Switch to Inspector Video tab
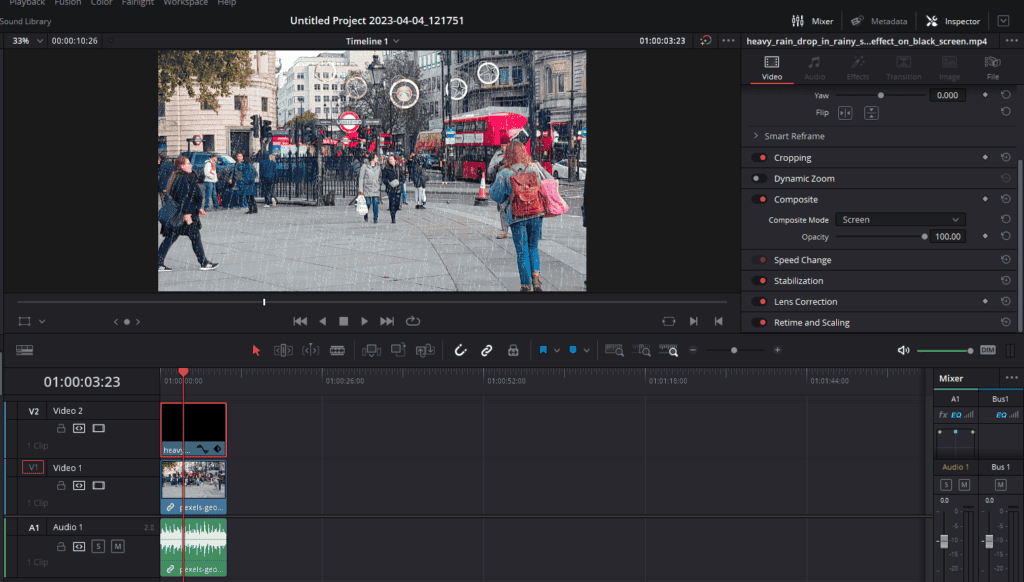Screen dimensions: 1024x582 click(771, 68)
